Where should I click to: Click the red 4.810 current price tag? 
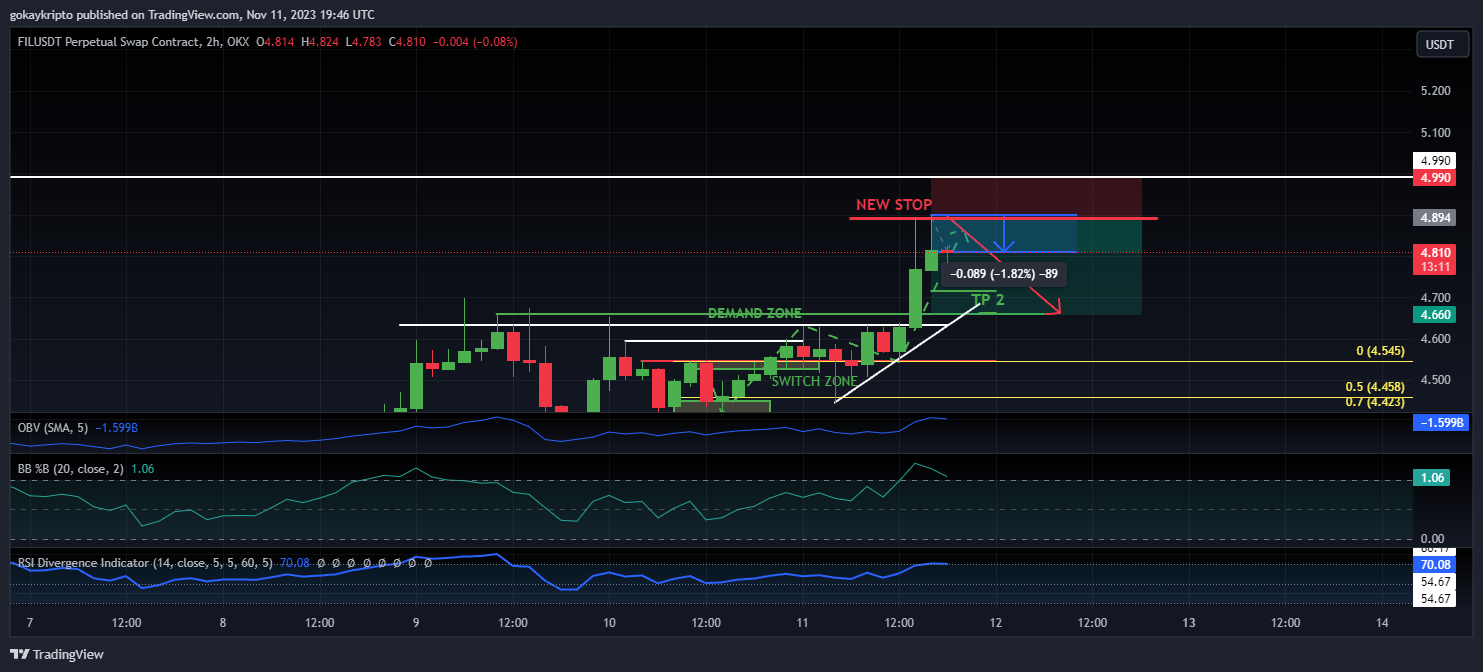coord(1435,253)
